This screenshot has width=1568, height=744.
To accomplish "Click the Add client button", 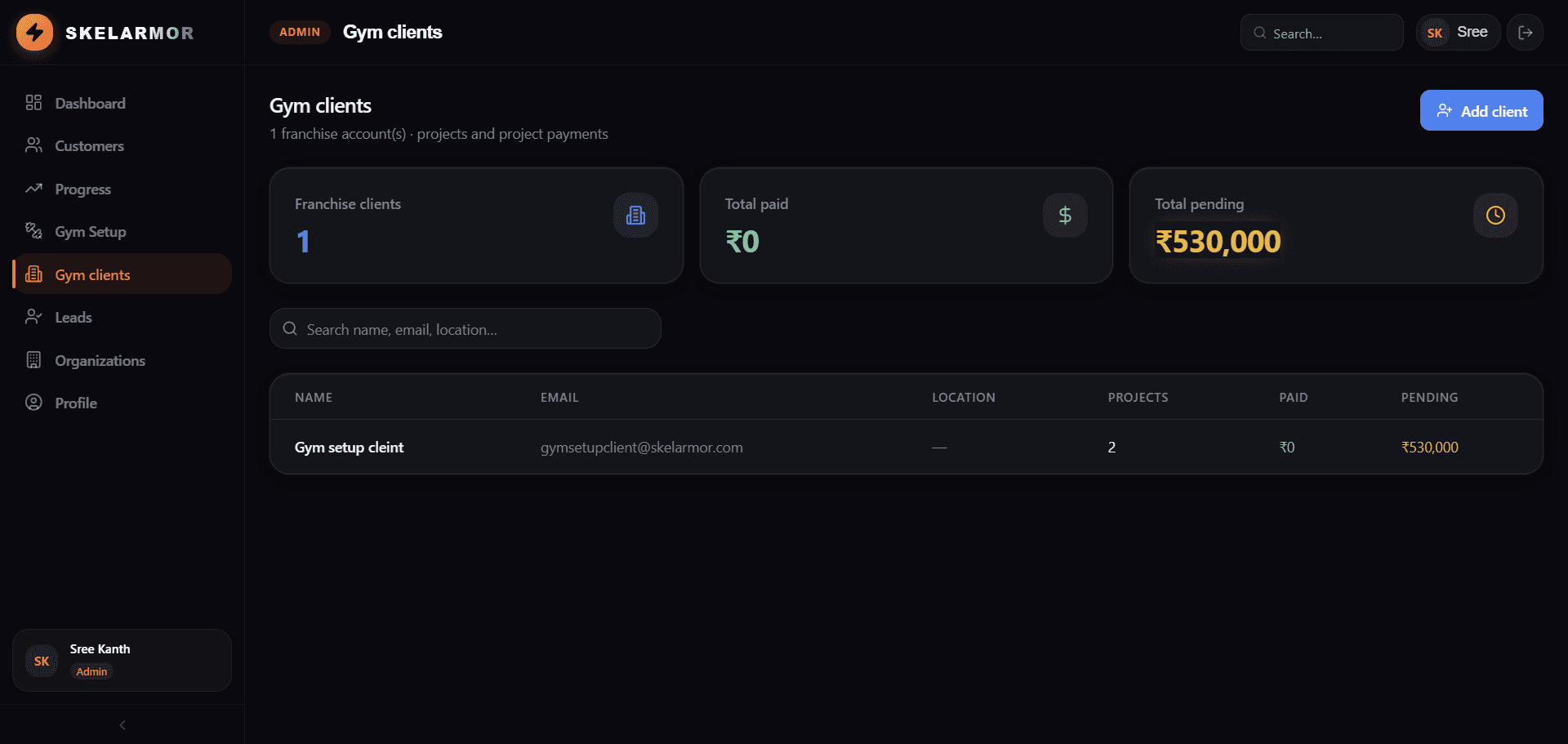I will pyautogui.click(x=1481, y=110).
